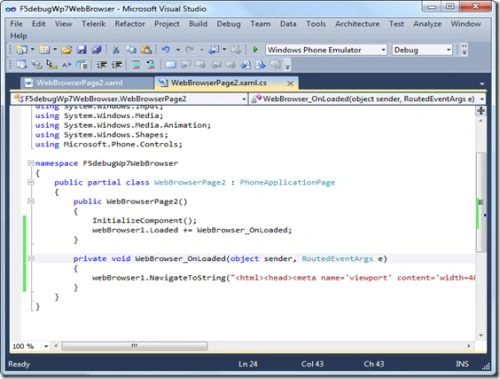This screenshot has height=379, width=500.
Task: Click the RoutedEventArgs type in method signature
Action: 337,259
